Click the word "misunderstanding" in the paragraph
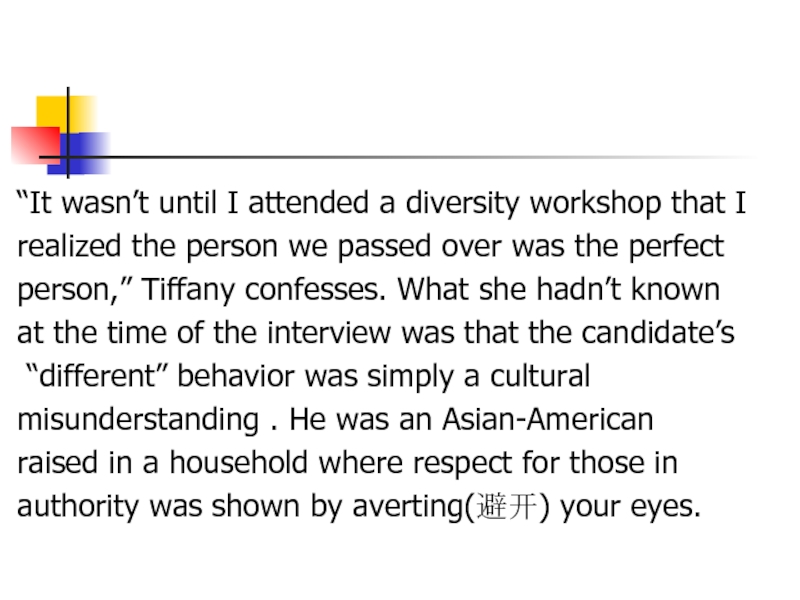Viewport: 800px width, 600px height. coord(137,419)
